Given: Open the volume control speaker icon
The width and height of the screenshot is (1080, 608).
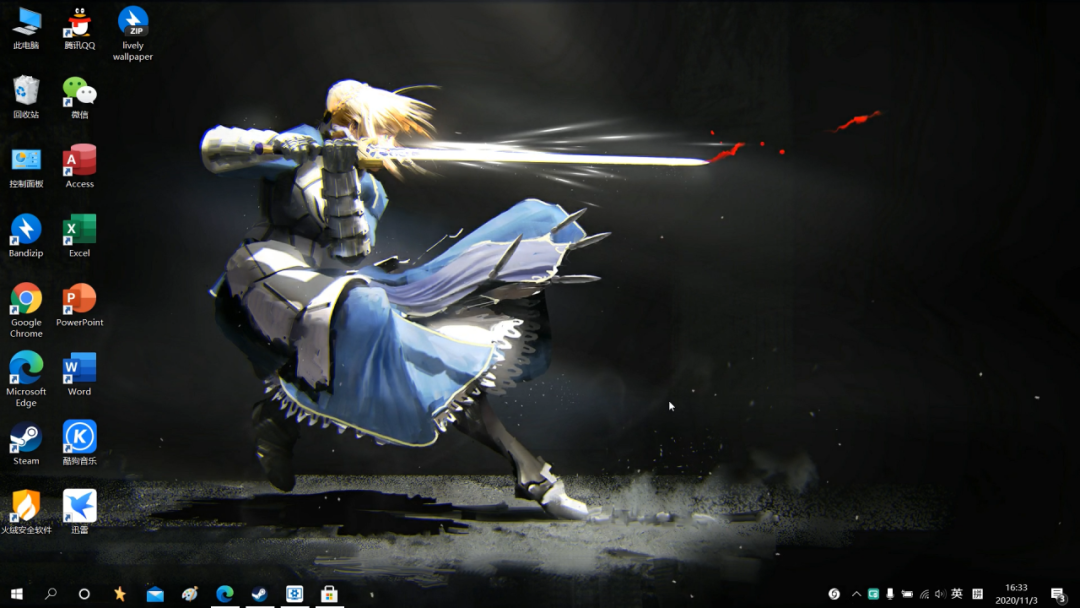Looking at the screenshot, I should coord(940,594).
